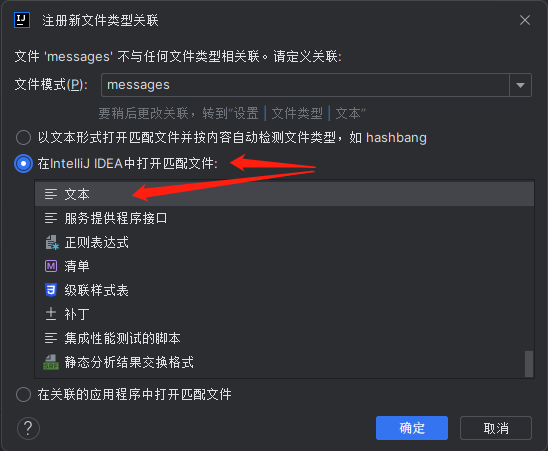
Task: Select radio 在IntelliJ IDEA中打开匹配文件
Action: point(23,163)
